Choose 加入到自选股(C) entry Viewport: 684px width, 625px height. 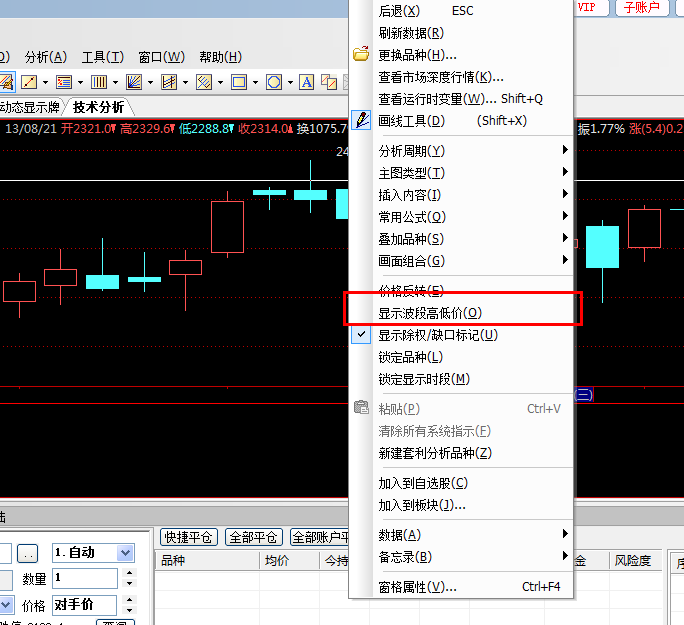[x=462, y=483]
